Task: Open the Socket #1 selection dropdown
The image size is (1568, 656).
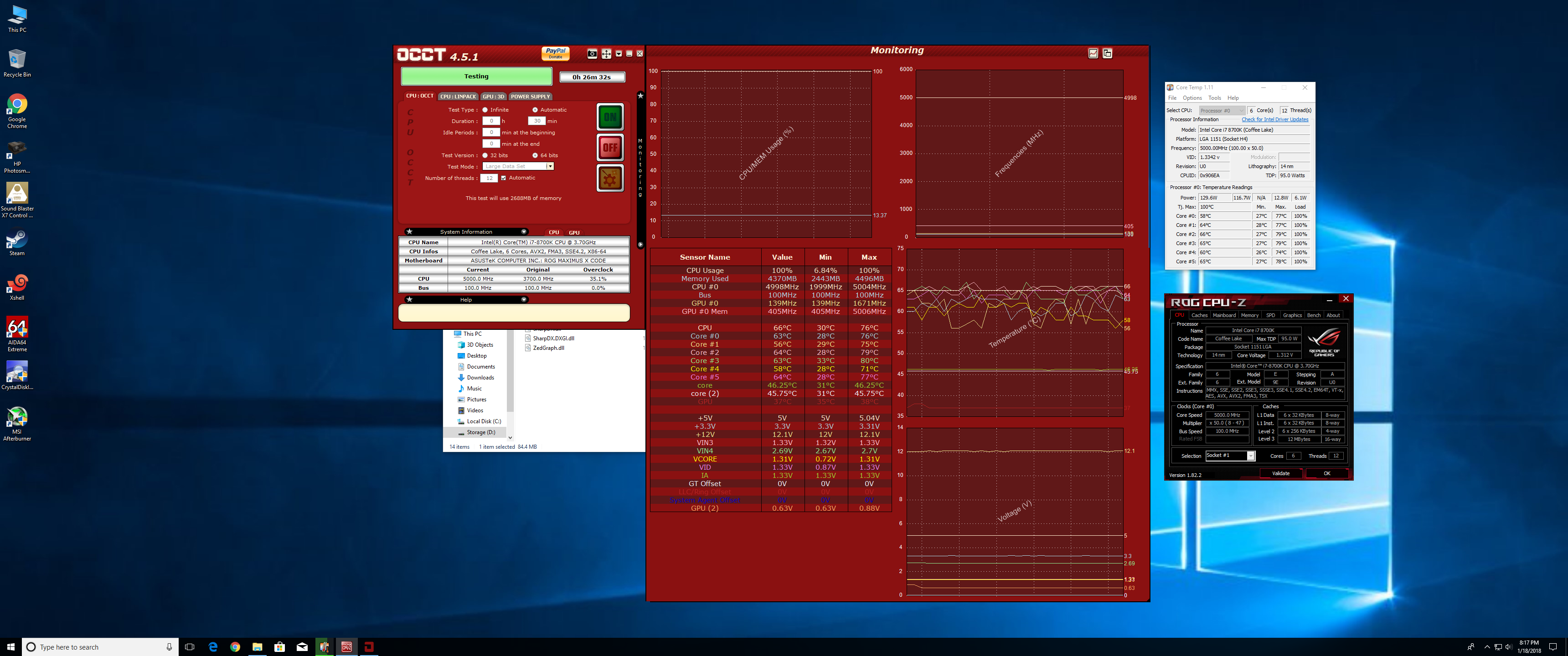Action: coord(1230,456)
